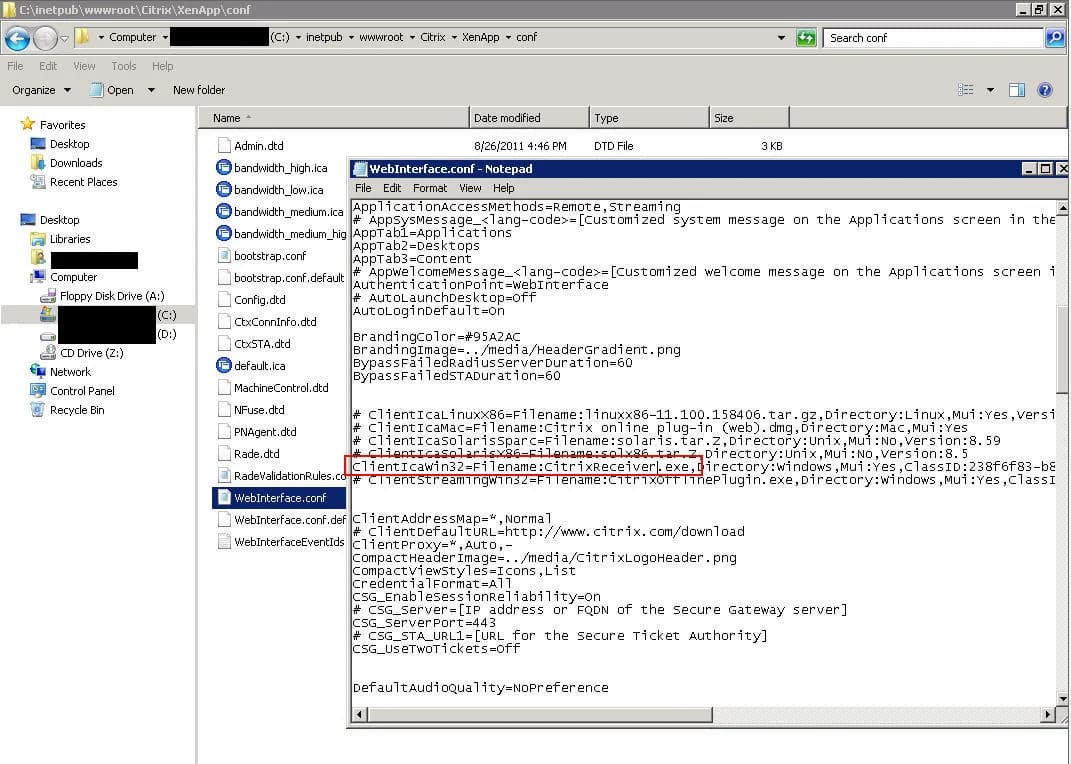The image size is (1071, 764).
Task: Open Explorer help icon
Action: point(1044,89)
